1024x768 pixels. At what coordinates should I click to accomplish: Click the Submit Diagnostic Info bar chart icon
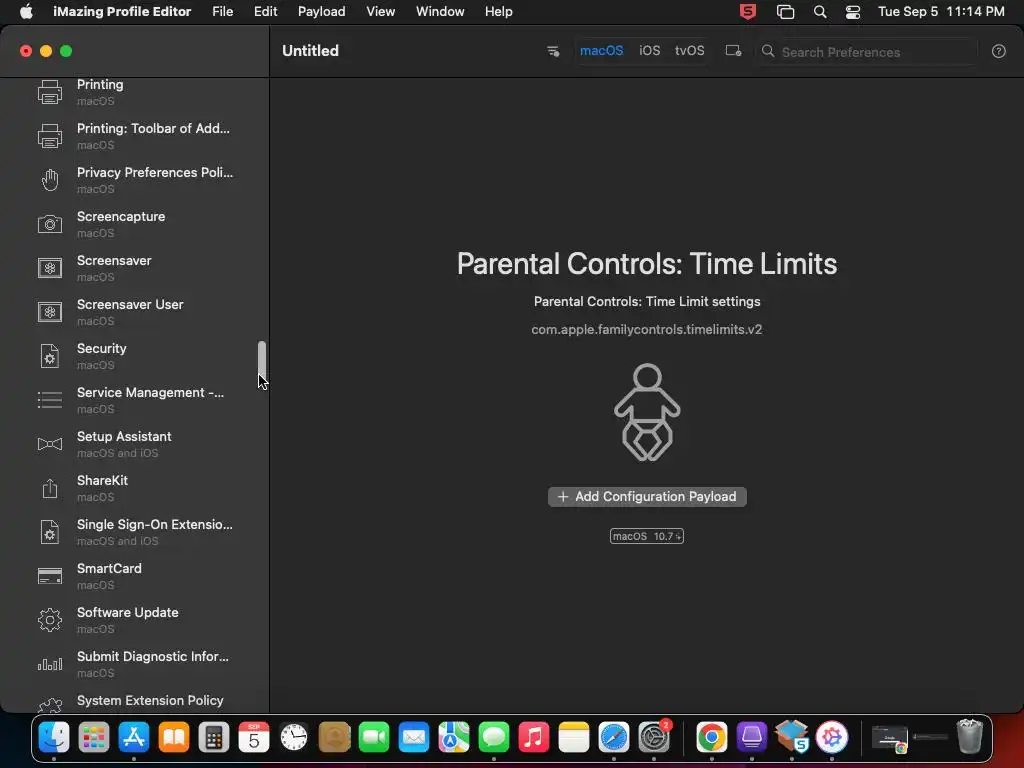pos(50,664)
